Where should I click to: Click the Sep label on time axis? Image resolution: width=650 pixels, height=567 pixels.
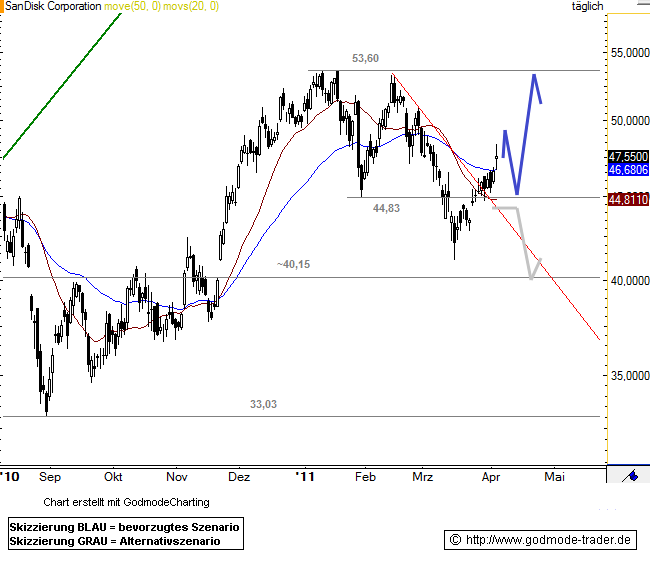(50, 477)
